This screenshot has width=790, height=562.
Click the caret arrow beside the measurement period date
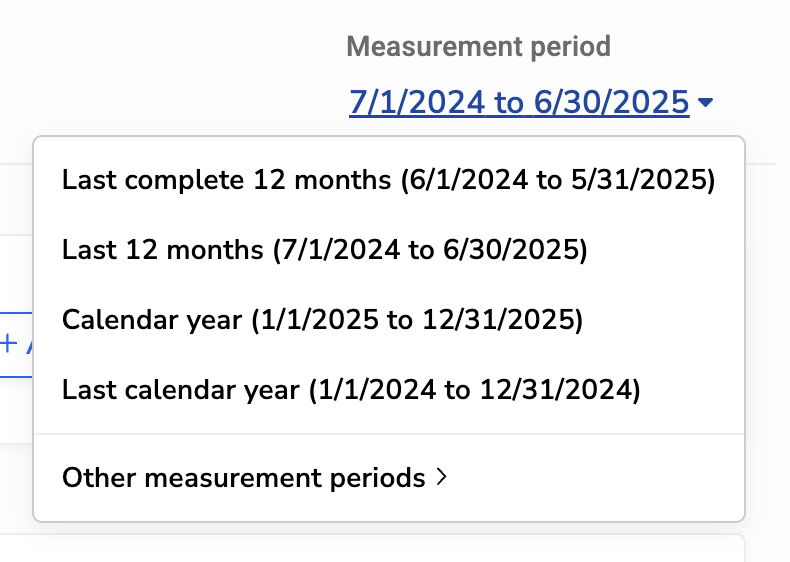[706, 102]
